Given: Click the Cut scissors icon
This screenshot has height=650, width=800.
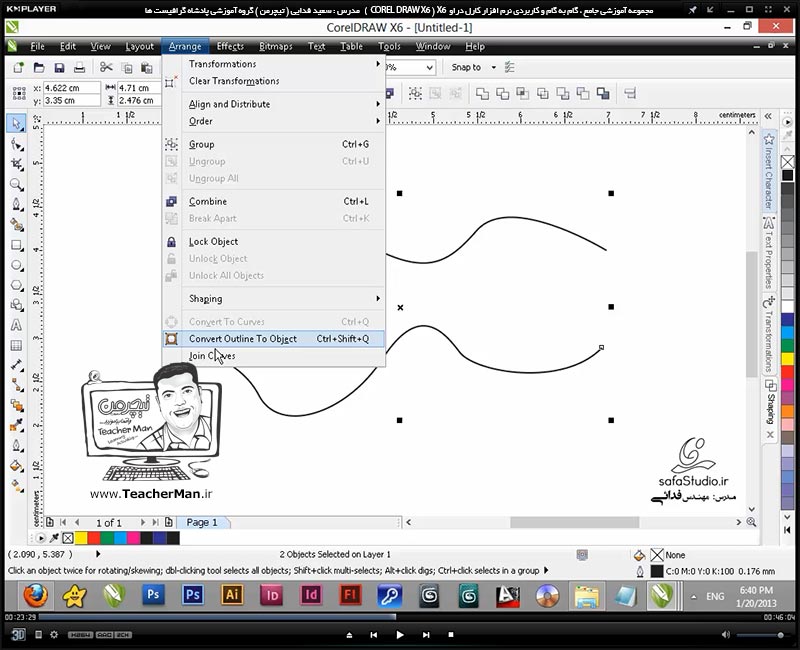Looking at the screenshot, I should [x=106, y=67].
